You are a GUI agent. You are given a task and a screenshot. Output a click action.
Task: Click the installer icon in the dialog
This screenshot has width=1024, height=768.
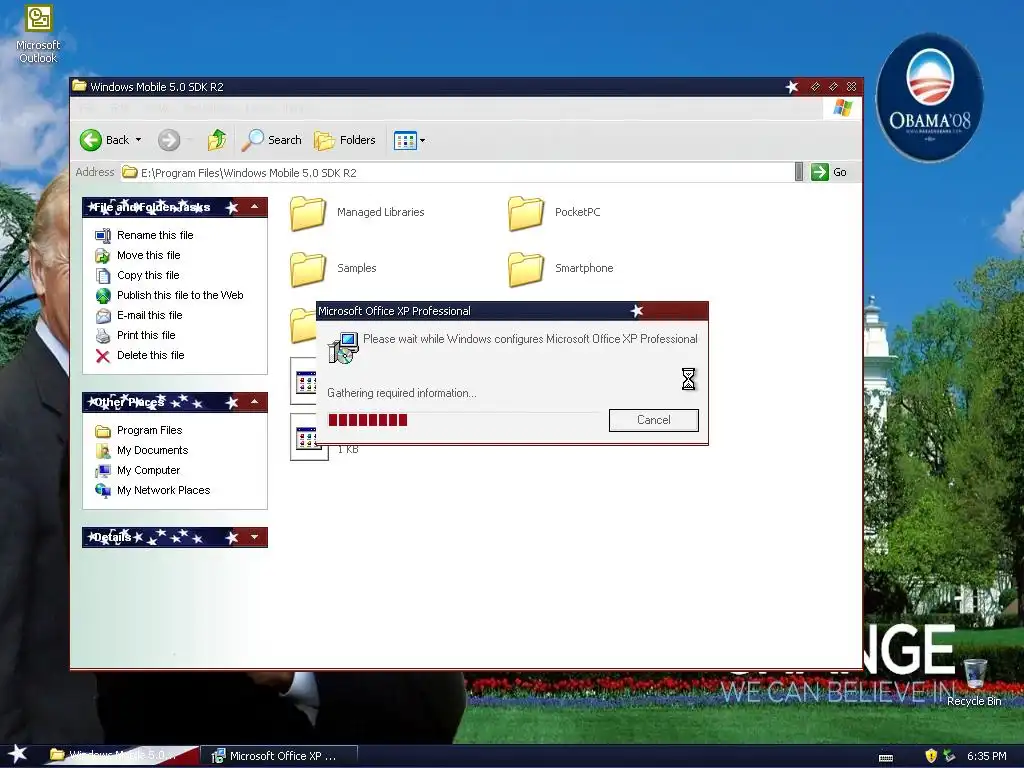[343, 347]
